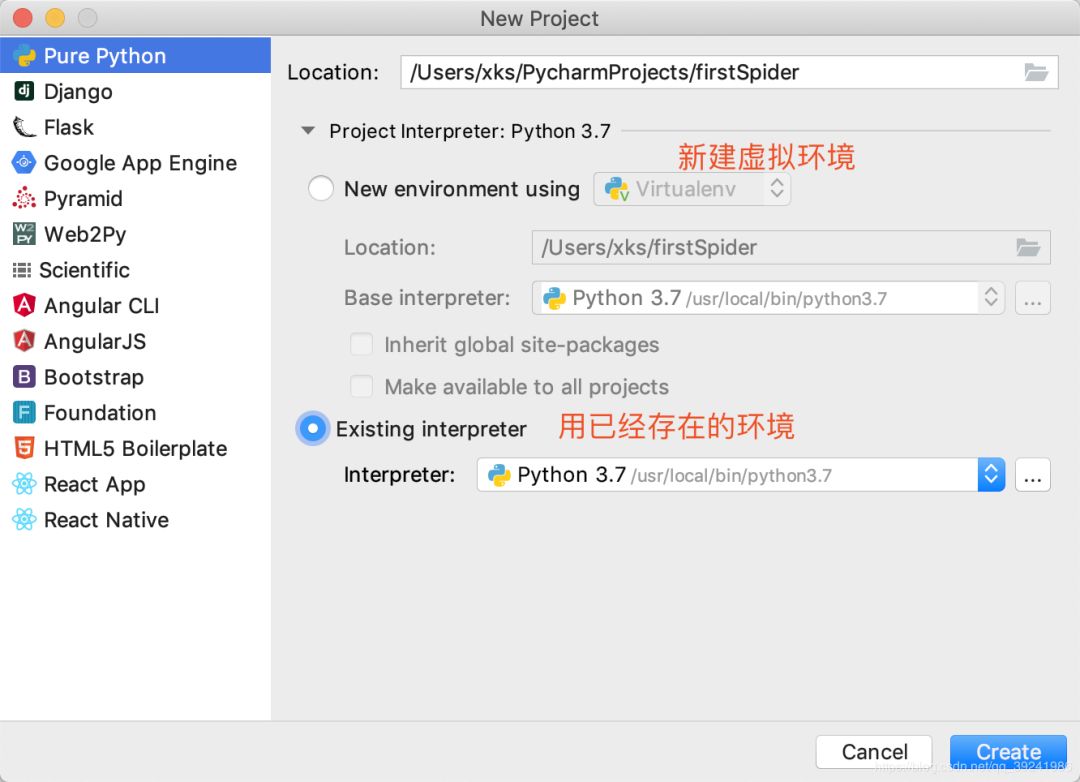1080x782 pixels.
Task: Click the Bootstrap B icon
Action: point(24,377)
